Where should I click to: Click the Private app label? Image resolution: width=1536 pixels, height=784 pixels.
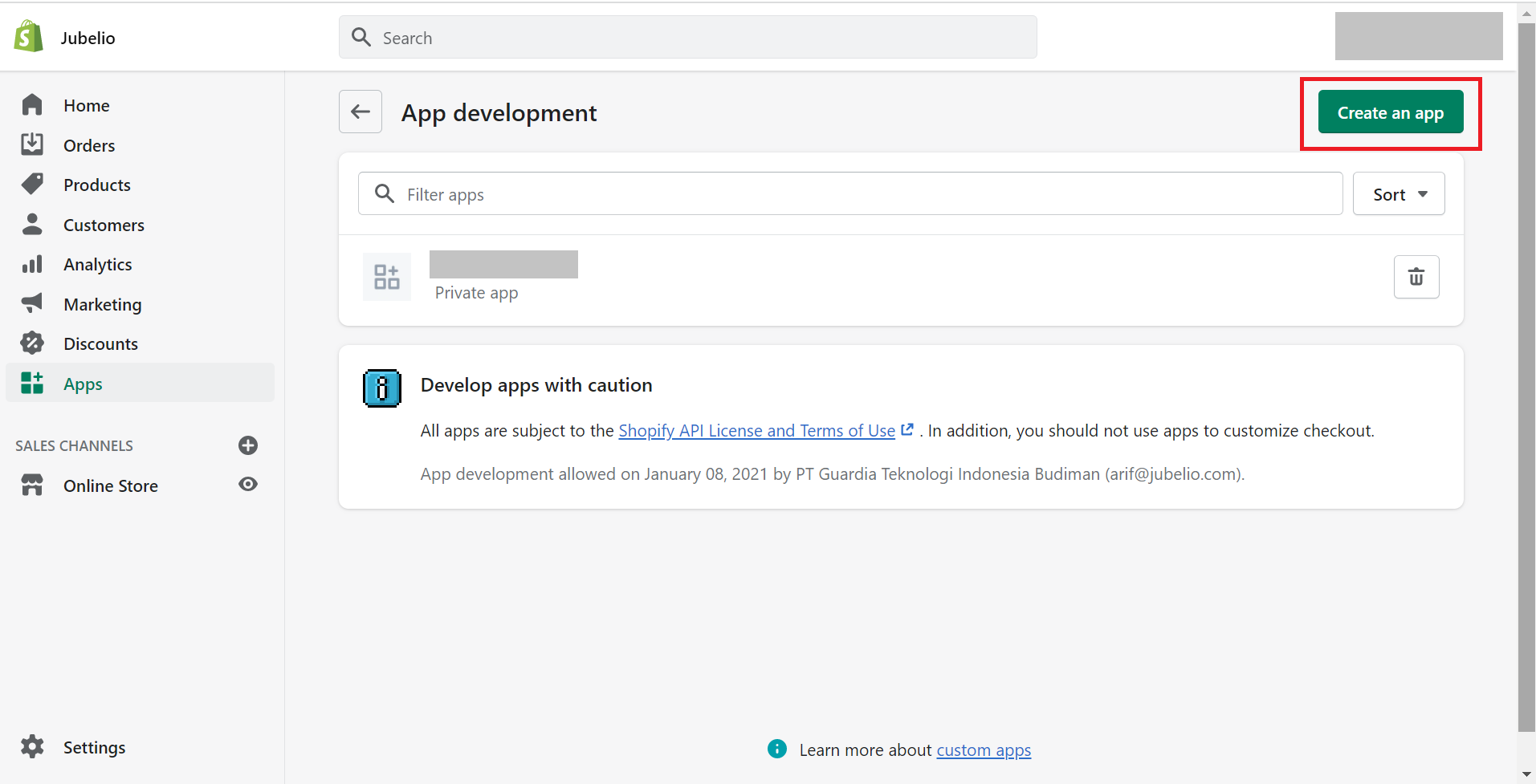(x=476, y=293)
